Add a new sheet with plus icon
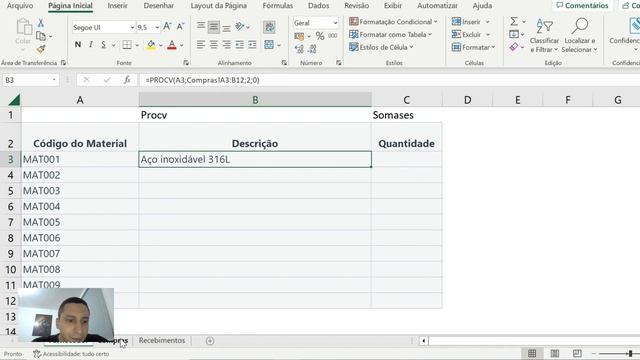The height and width of the screenshot is (360, 640). tap(210, 341)
